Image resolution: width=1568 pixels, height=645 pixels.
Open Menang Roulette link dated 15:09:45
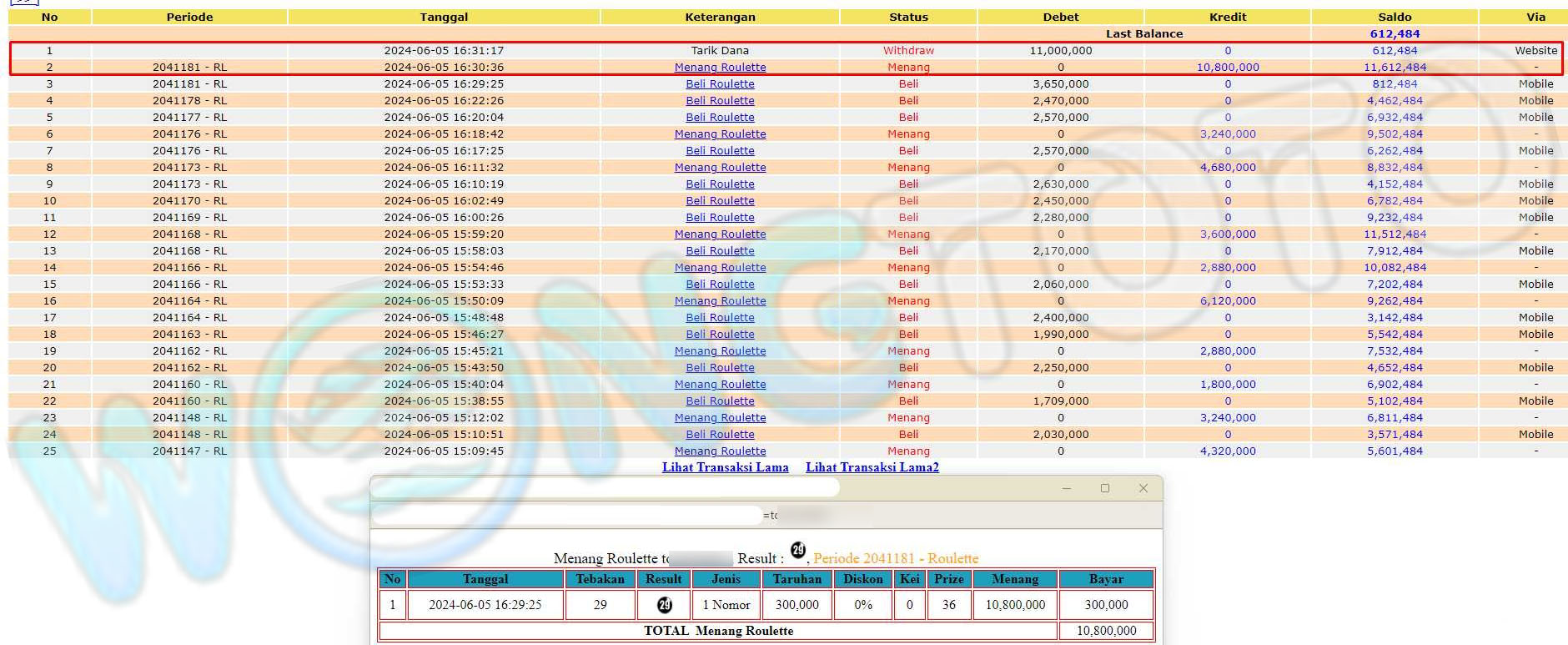(720, 451)
